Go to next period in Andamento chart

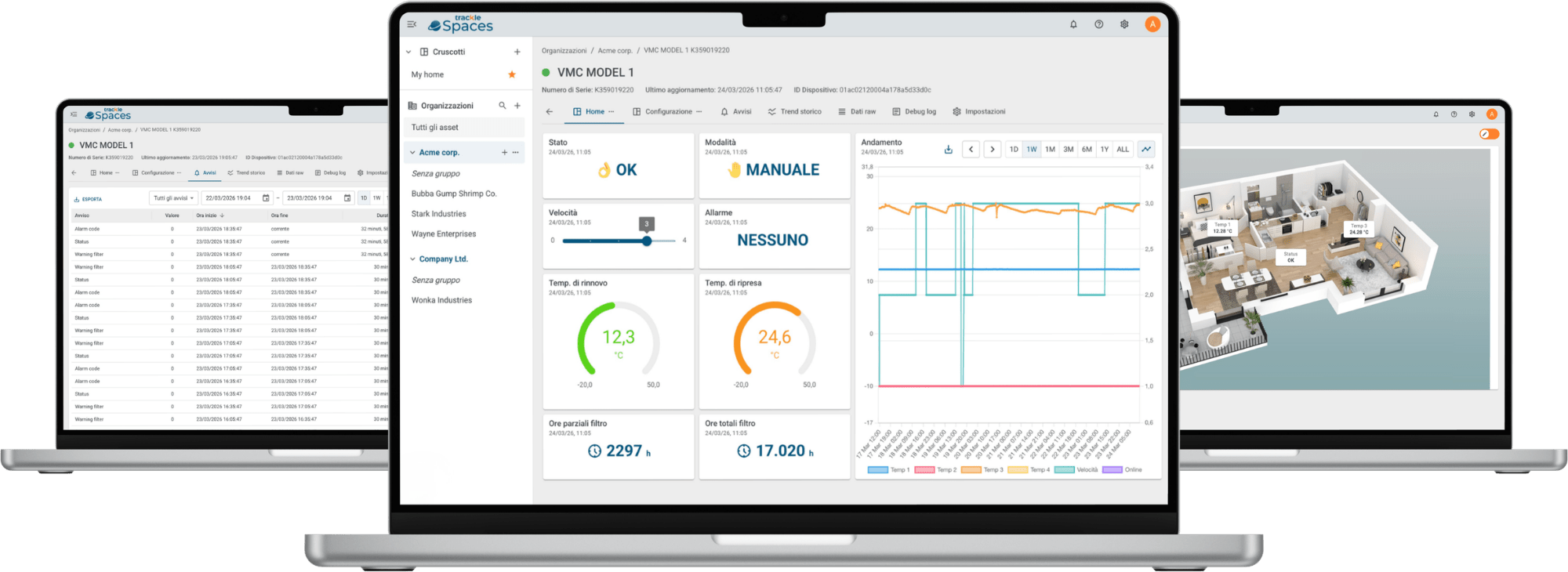993,149
